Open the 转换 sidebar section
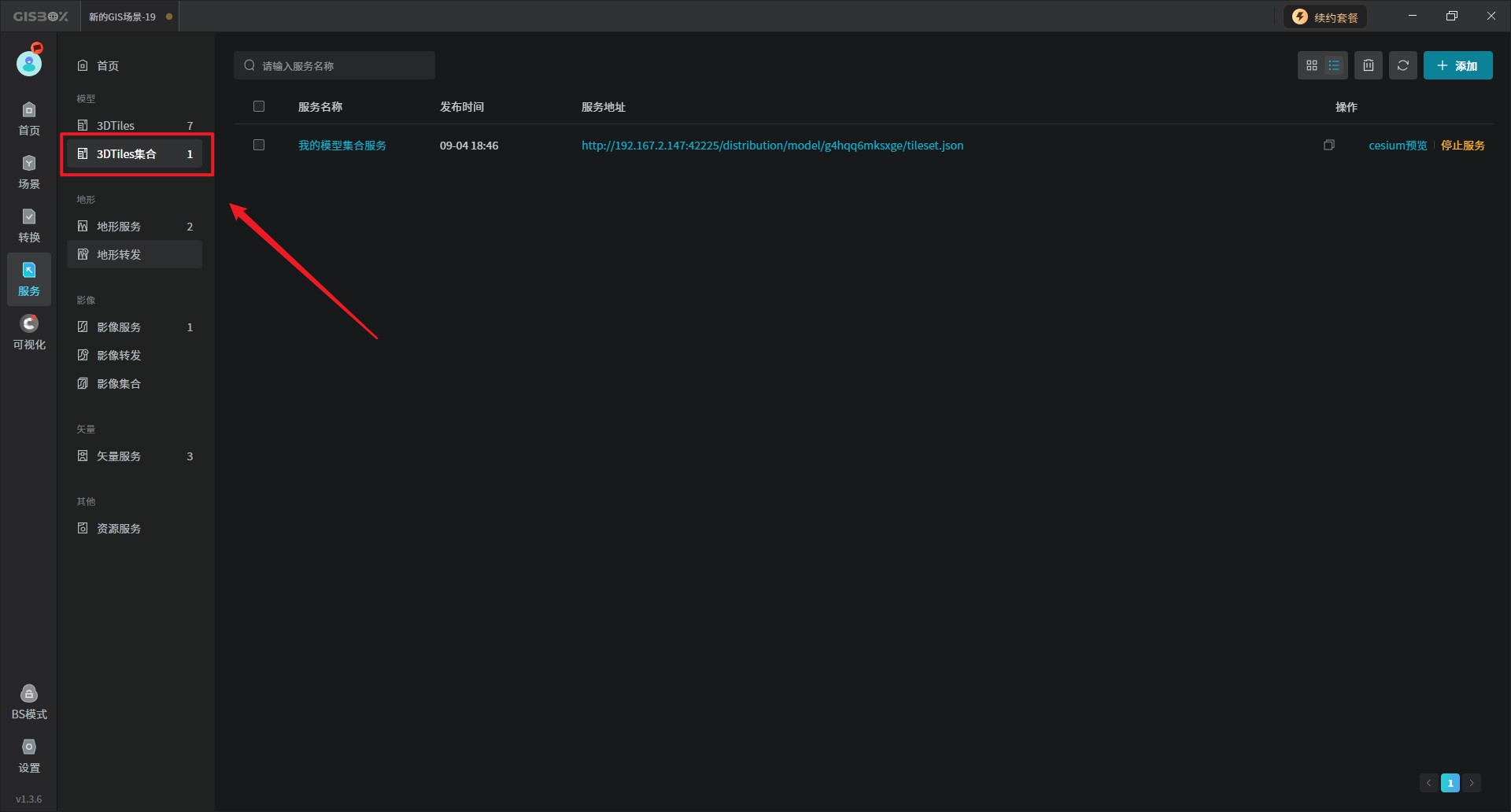 29,225
